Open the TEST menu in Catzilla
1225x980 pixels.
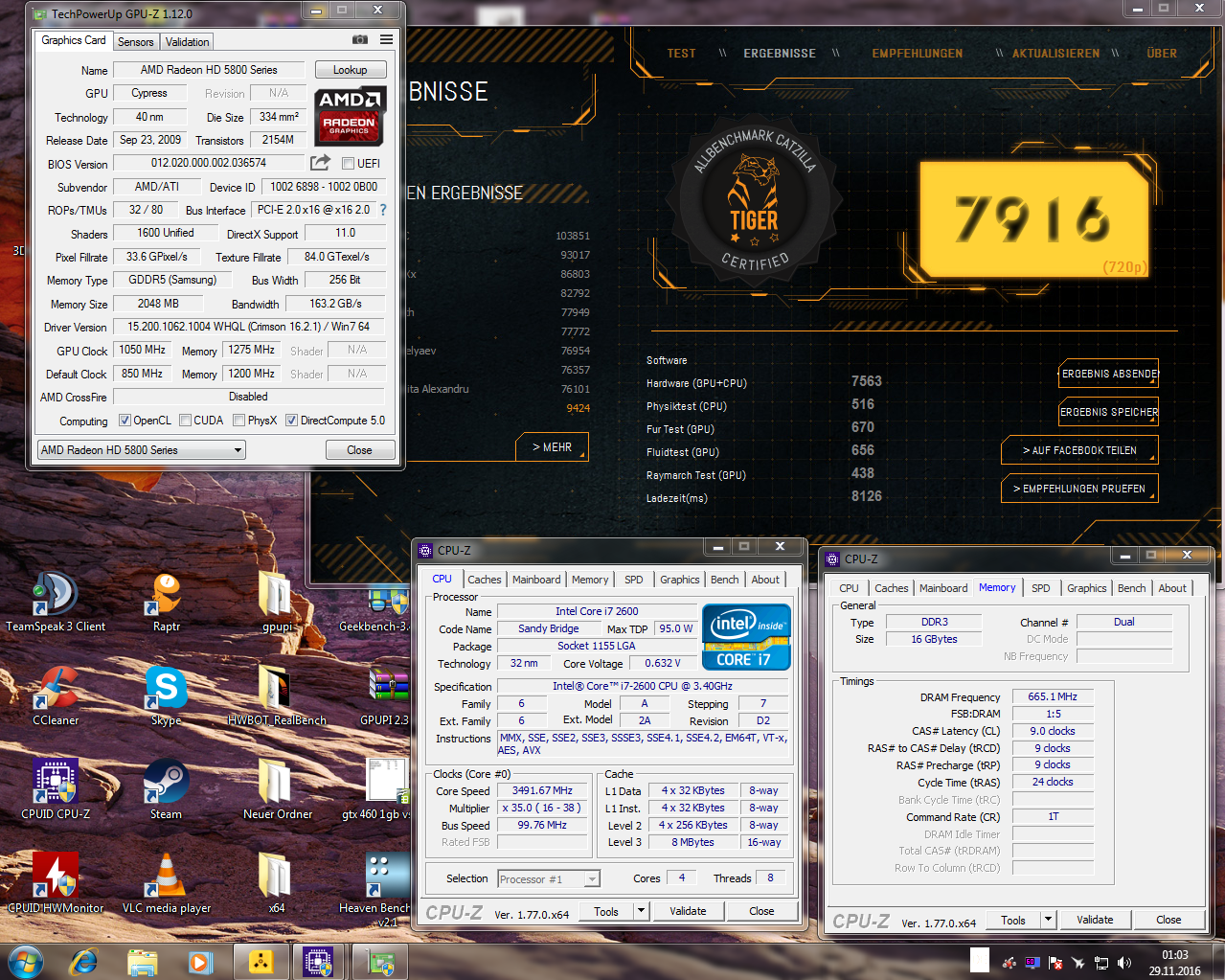682,54
